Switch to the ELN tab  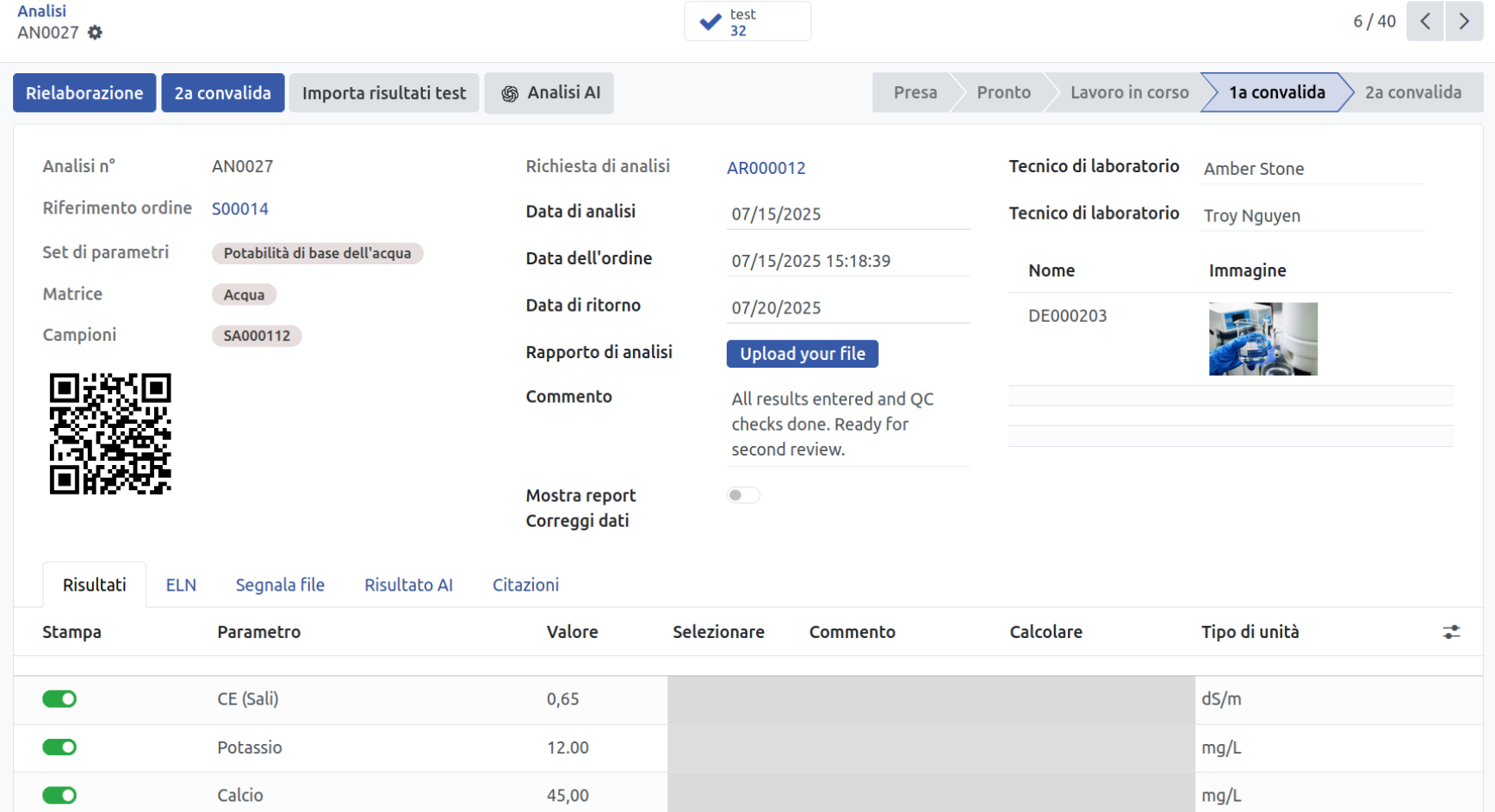click(181, 586)
